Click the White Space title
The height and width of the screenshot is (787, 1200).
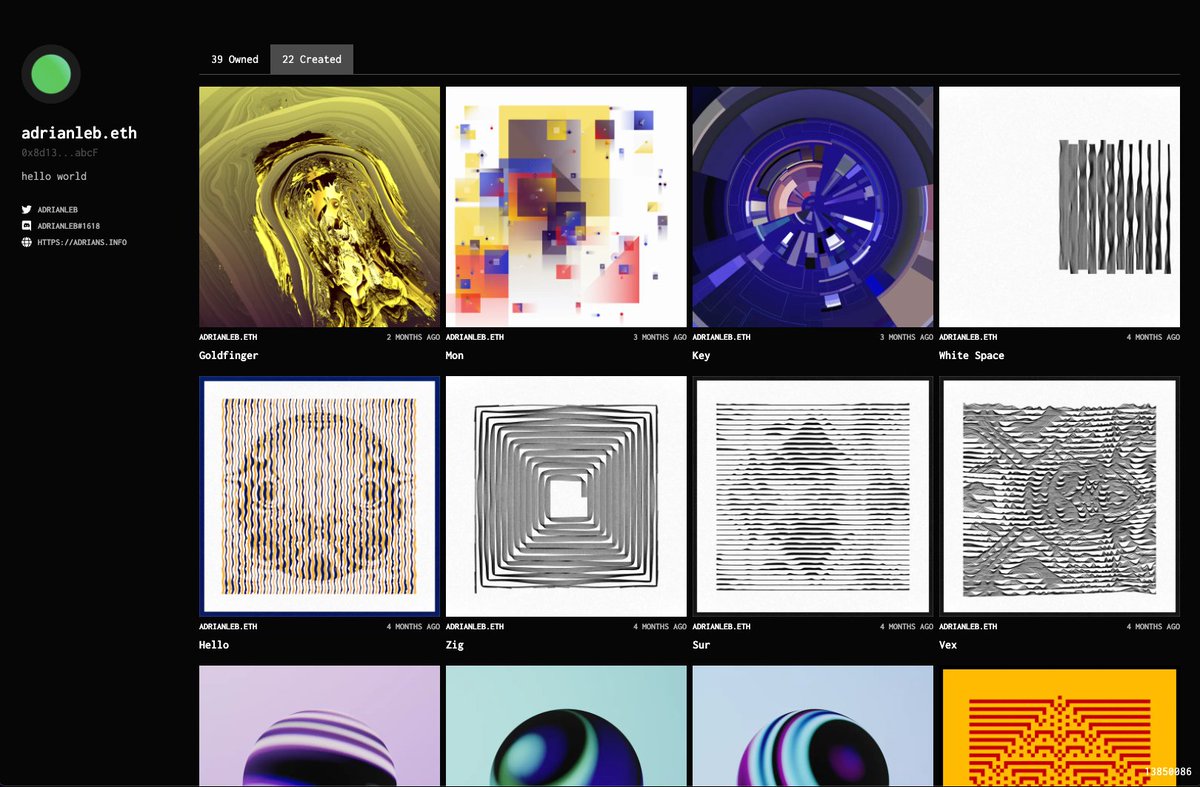coord(972,355)
